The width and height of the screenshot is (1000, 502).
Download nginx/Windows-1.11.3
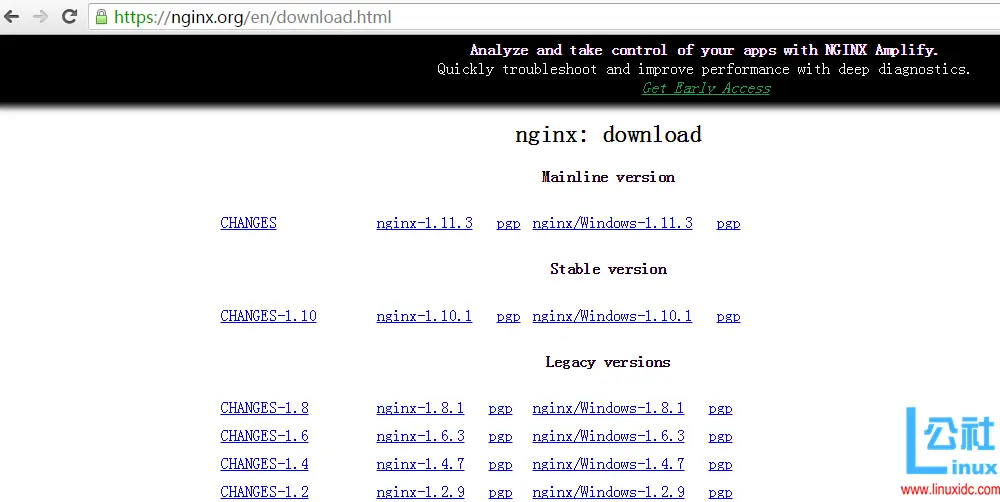pos(612,223)
